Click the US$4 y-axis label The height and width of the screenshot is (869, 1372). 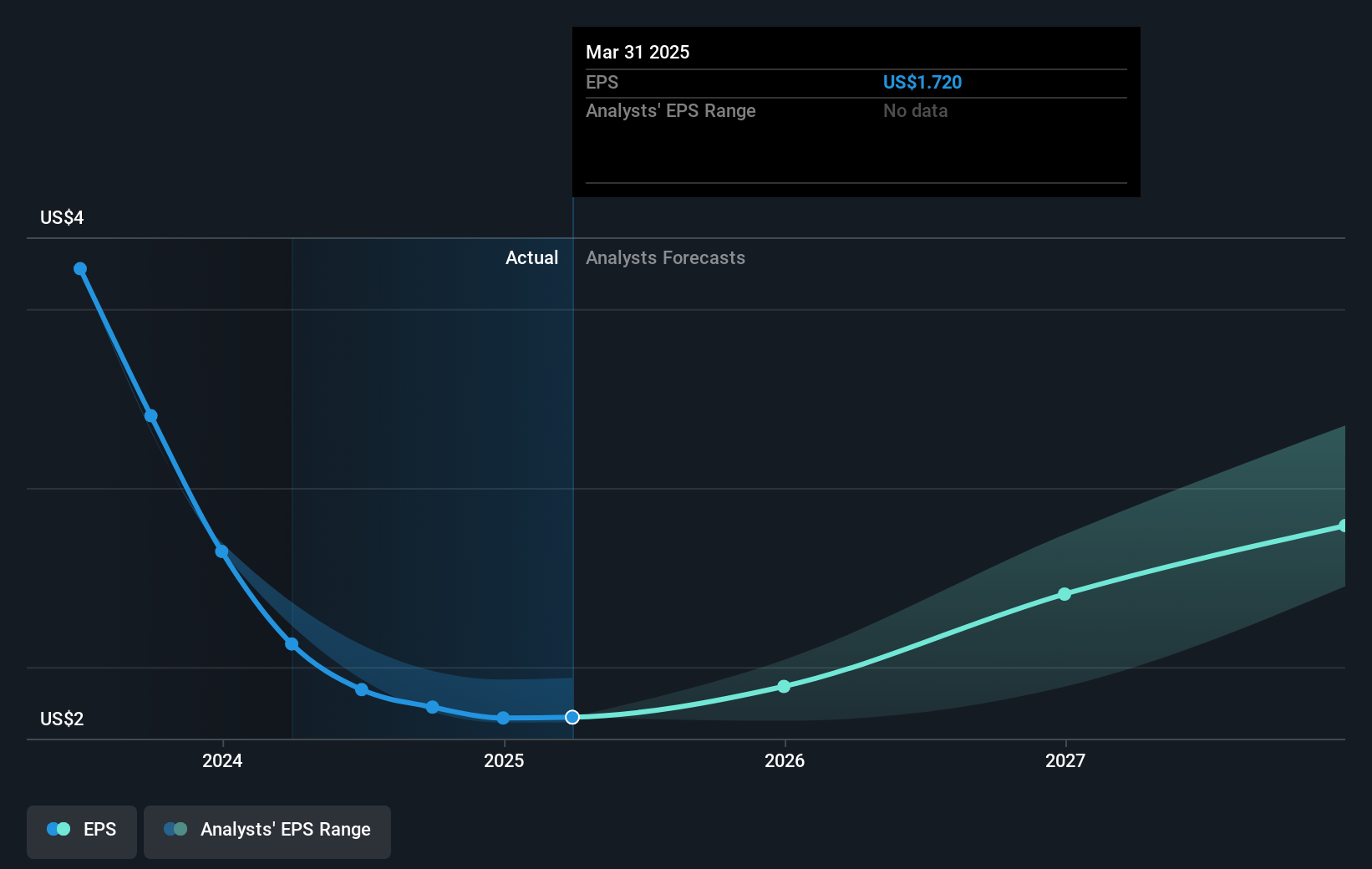62,217
